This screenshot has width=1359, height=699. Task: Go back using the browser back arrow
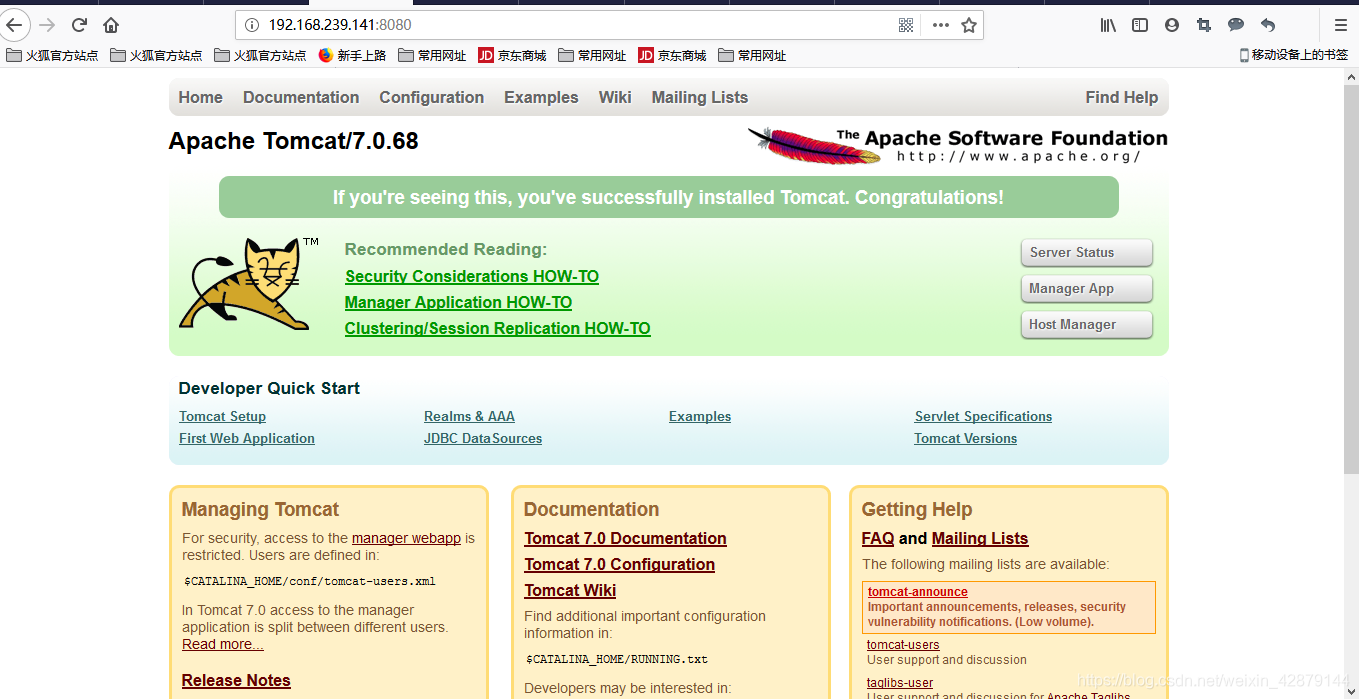13,25
